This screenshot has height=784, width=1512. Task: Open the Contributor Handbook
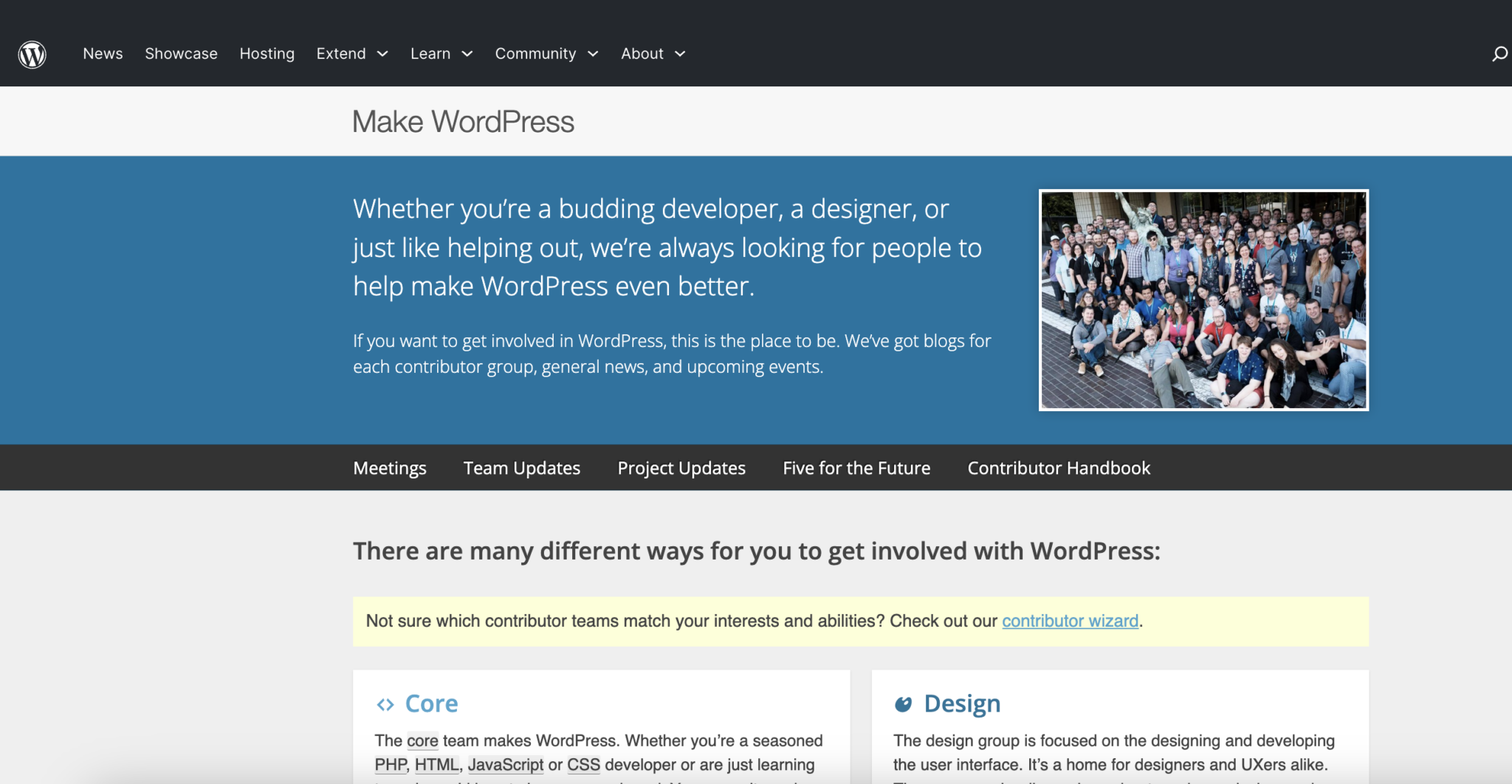[1058, 467]
